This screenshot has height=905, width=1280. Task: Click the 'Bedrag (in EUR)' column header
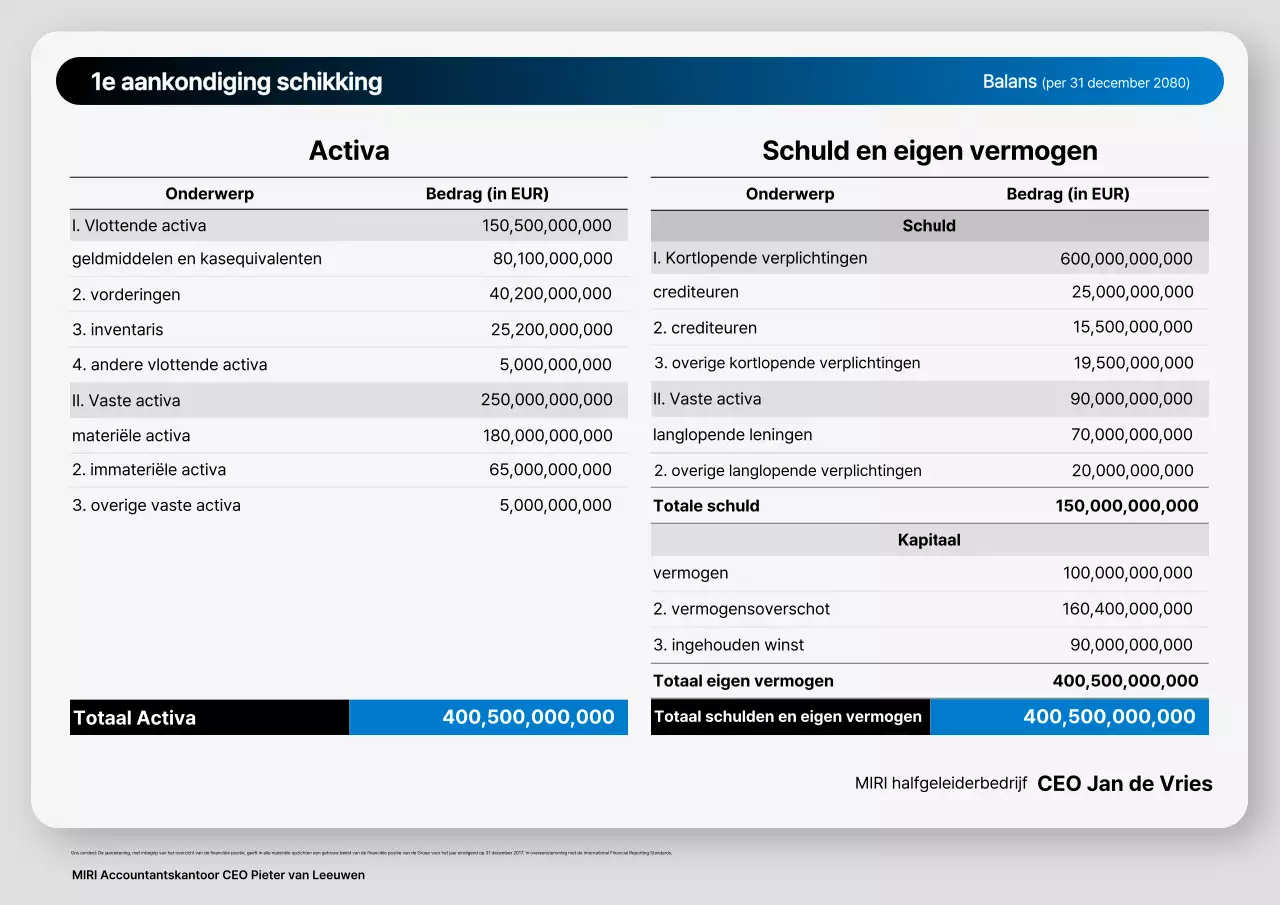(x=487, y=193)
